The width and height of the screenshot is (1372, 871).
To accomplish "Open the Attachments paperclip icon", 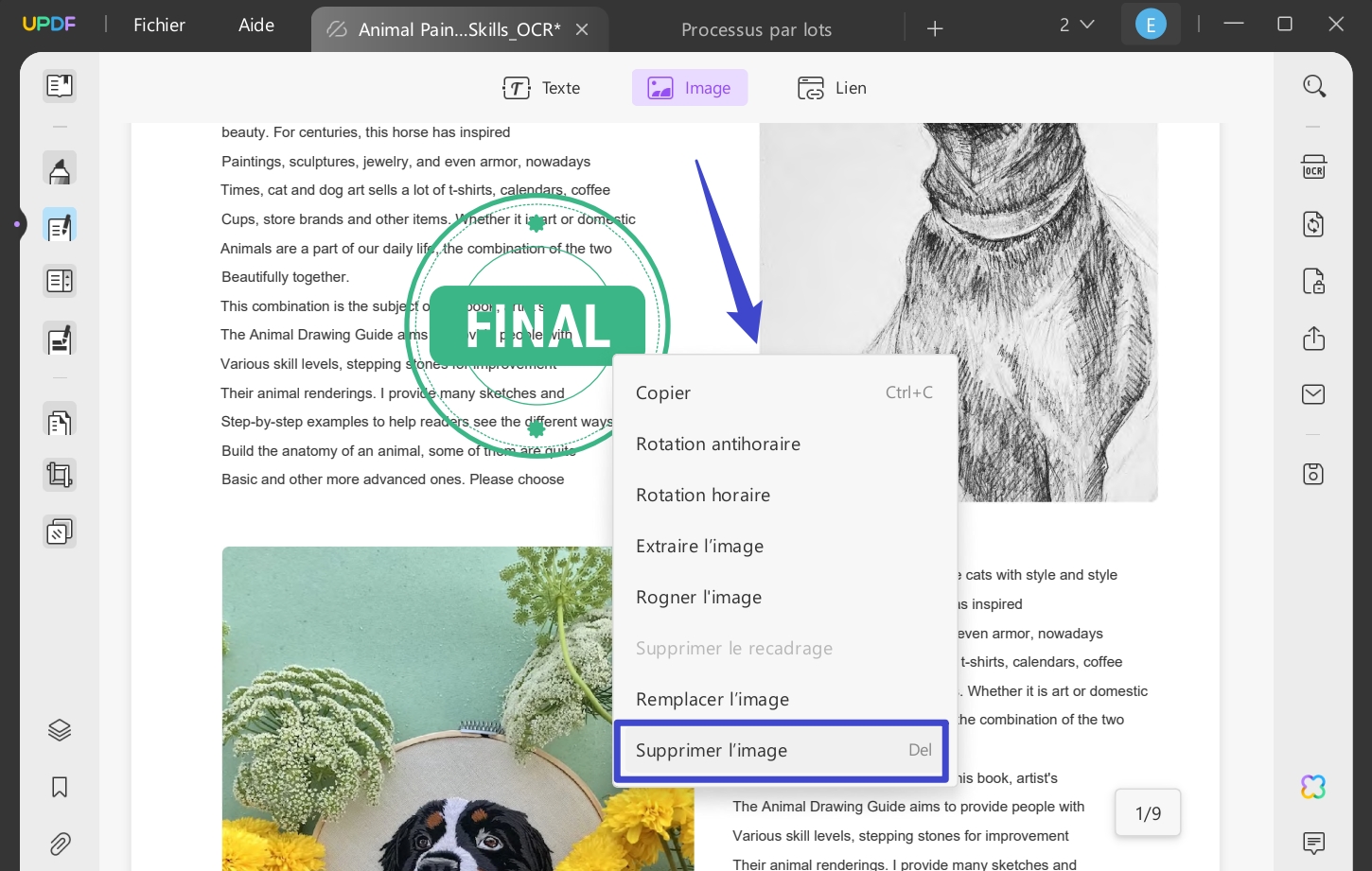I will pos(60,844).
